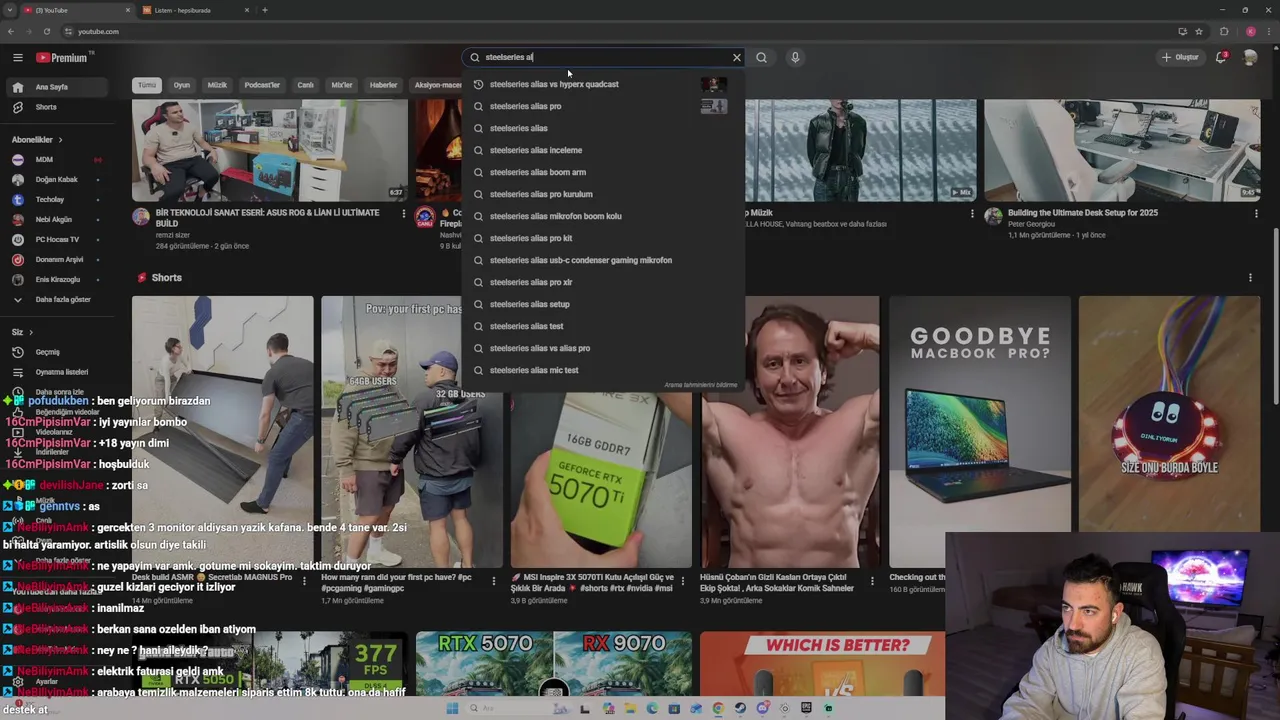This screenshot has width=1280, height=720.
Task: Select the Mix'ler filter chip
Action: click(x=342, y=85)
